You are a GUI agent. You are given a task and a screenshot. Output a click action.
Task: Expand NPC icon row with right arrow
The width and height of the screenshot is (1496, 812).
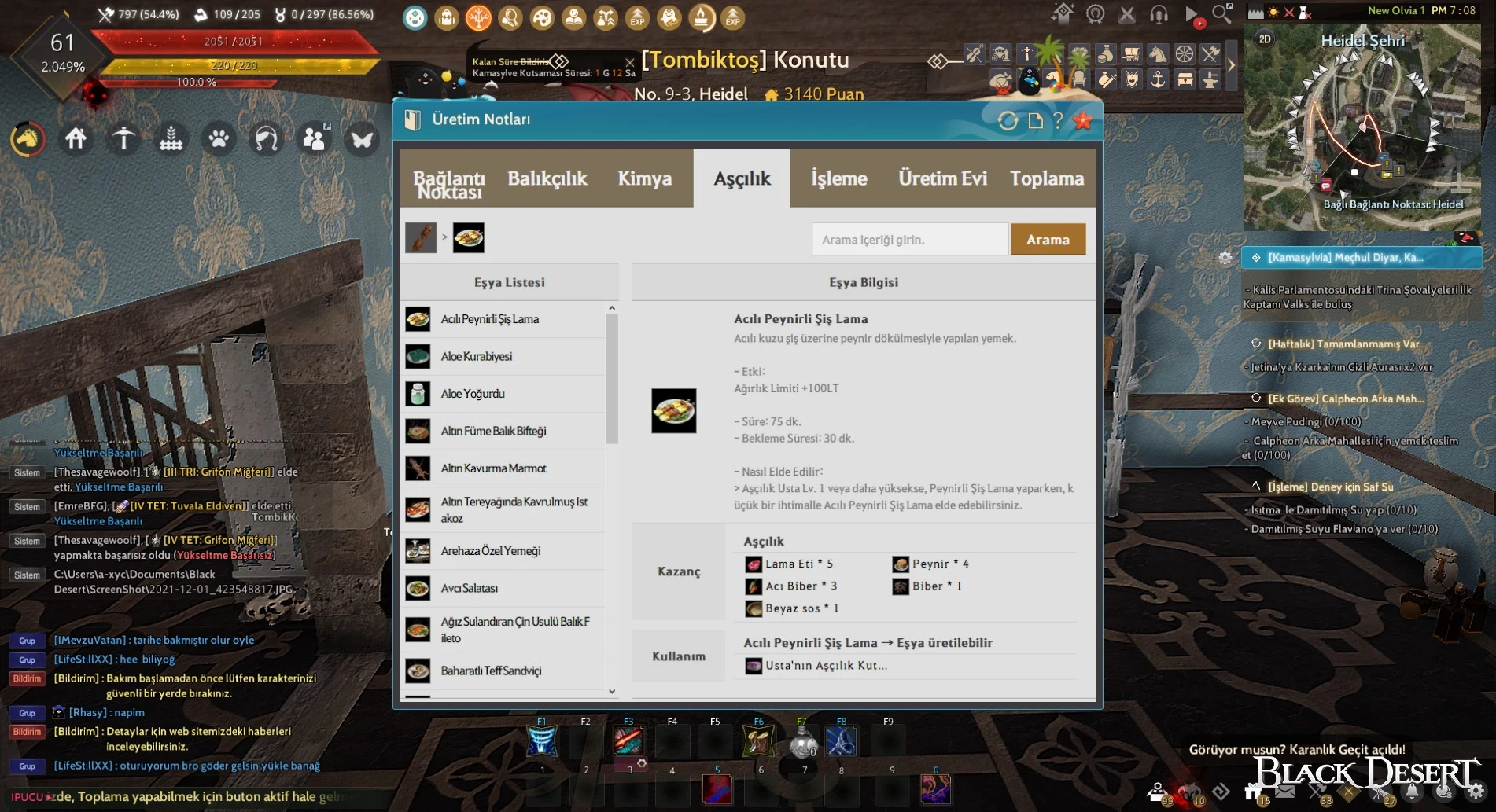[1232, 66]
